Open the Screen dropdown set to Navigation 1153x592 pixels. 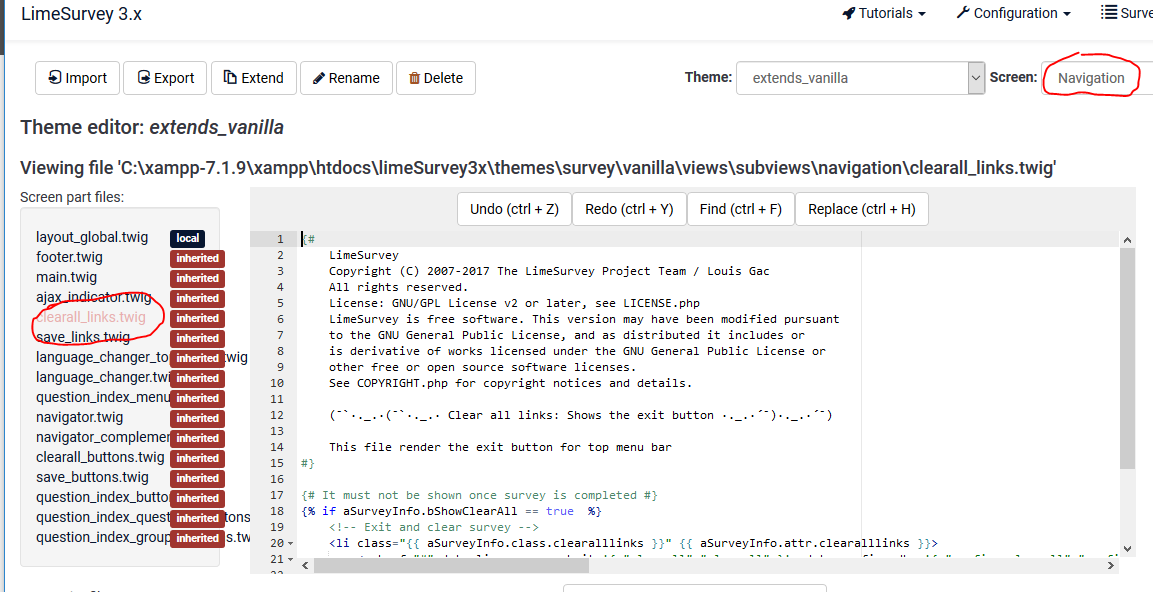click(x=1096, y=78)
